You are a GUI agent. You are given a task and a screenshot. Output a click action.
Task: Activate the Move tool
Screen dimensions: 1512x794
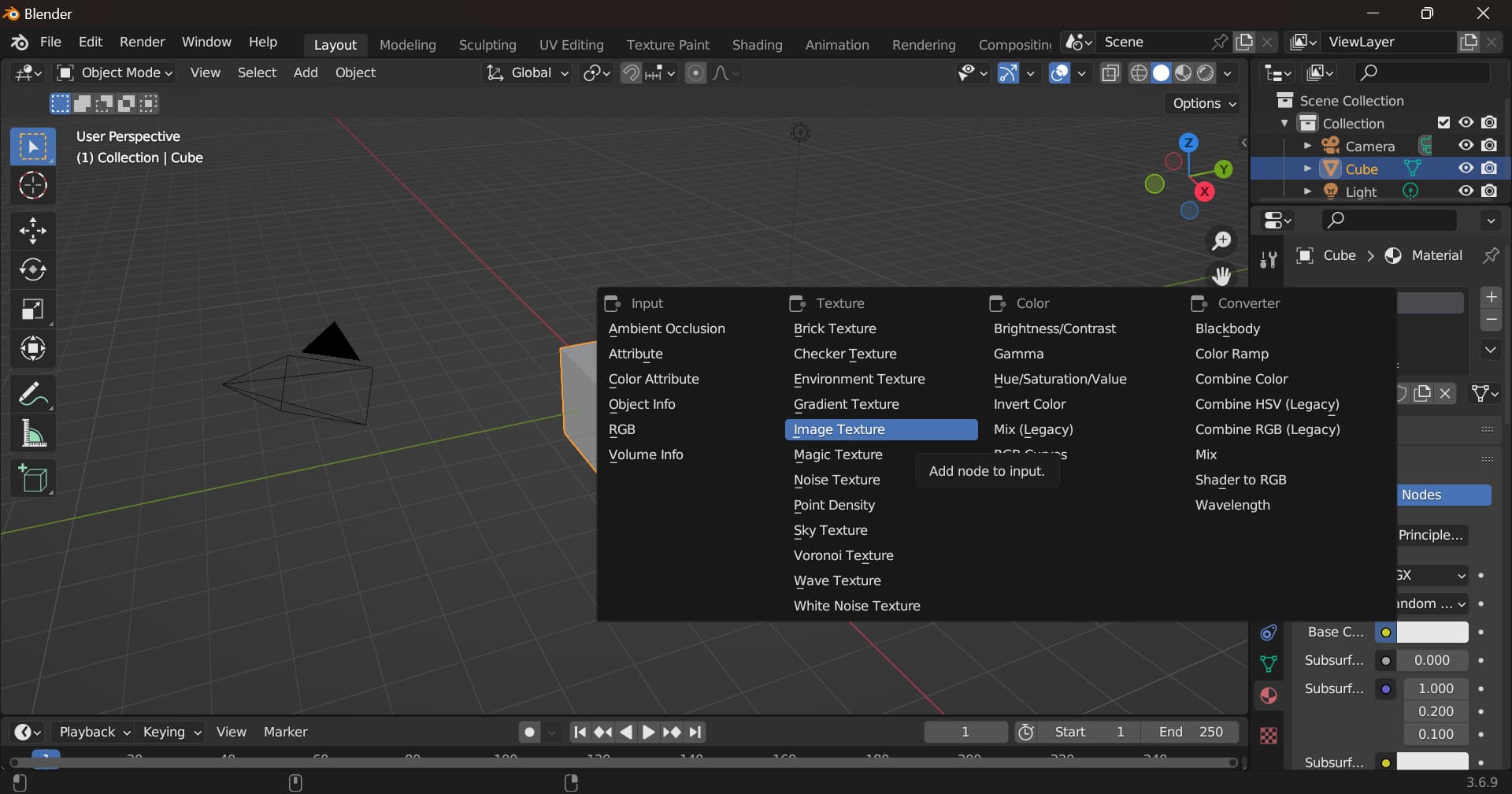pyautogui.click(x=32, y=231)
